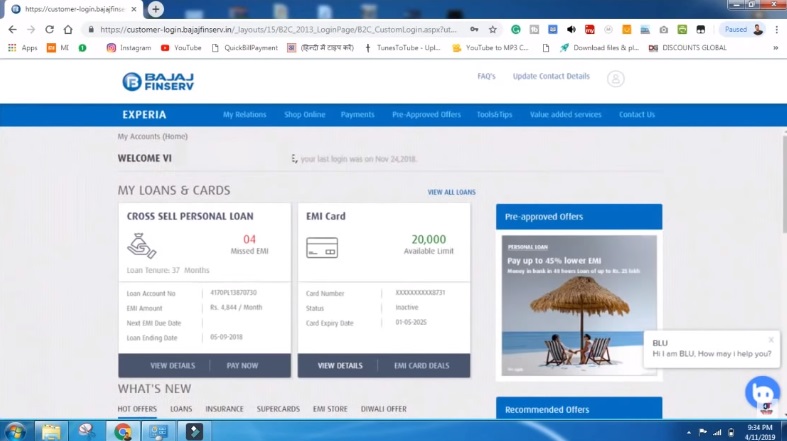787x441 pixels.
Task: Go to browser home icon
Action: pyautogui.click(x=68, y=30)
